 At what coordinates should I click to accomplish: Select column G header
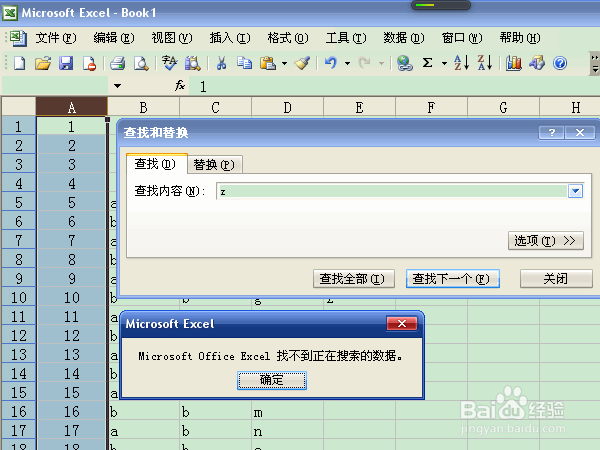(504, 107)
